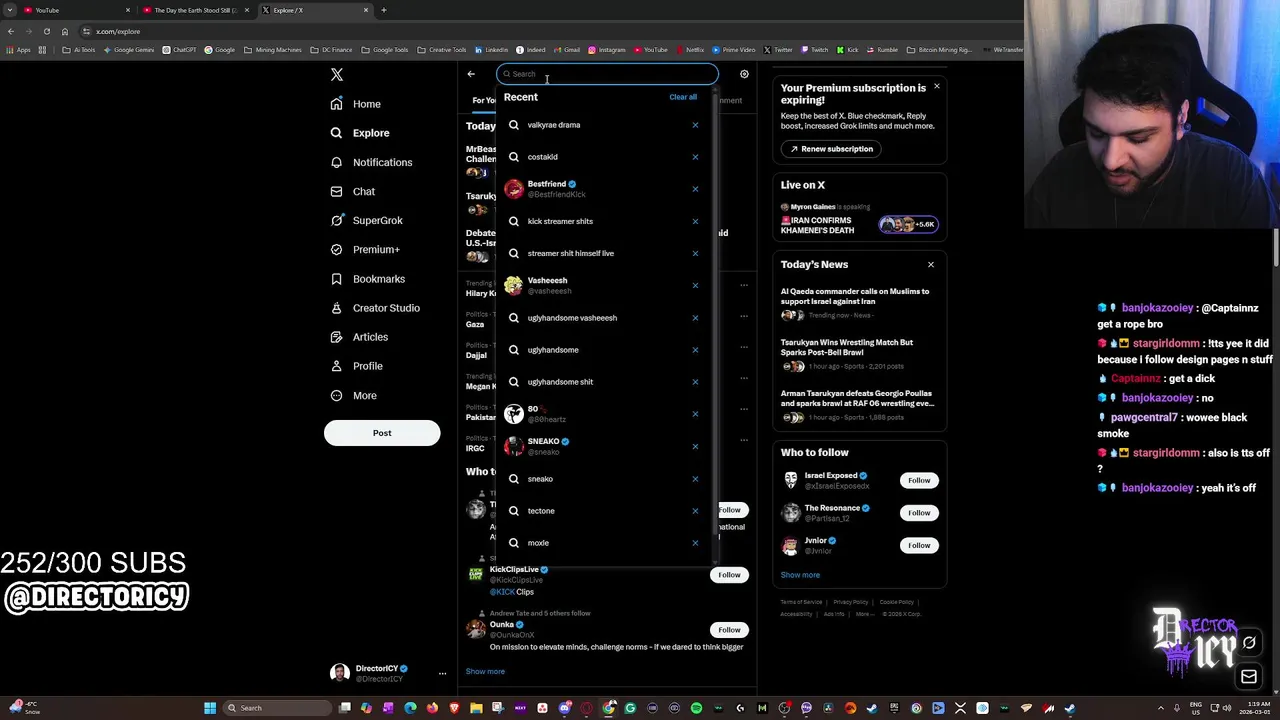Follow Jvnior

point(919,545)
